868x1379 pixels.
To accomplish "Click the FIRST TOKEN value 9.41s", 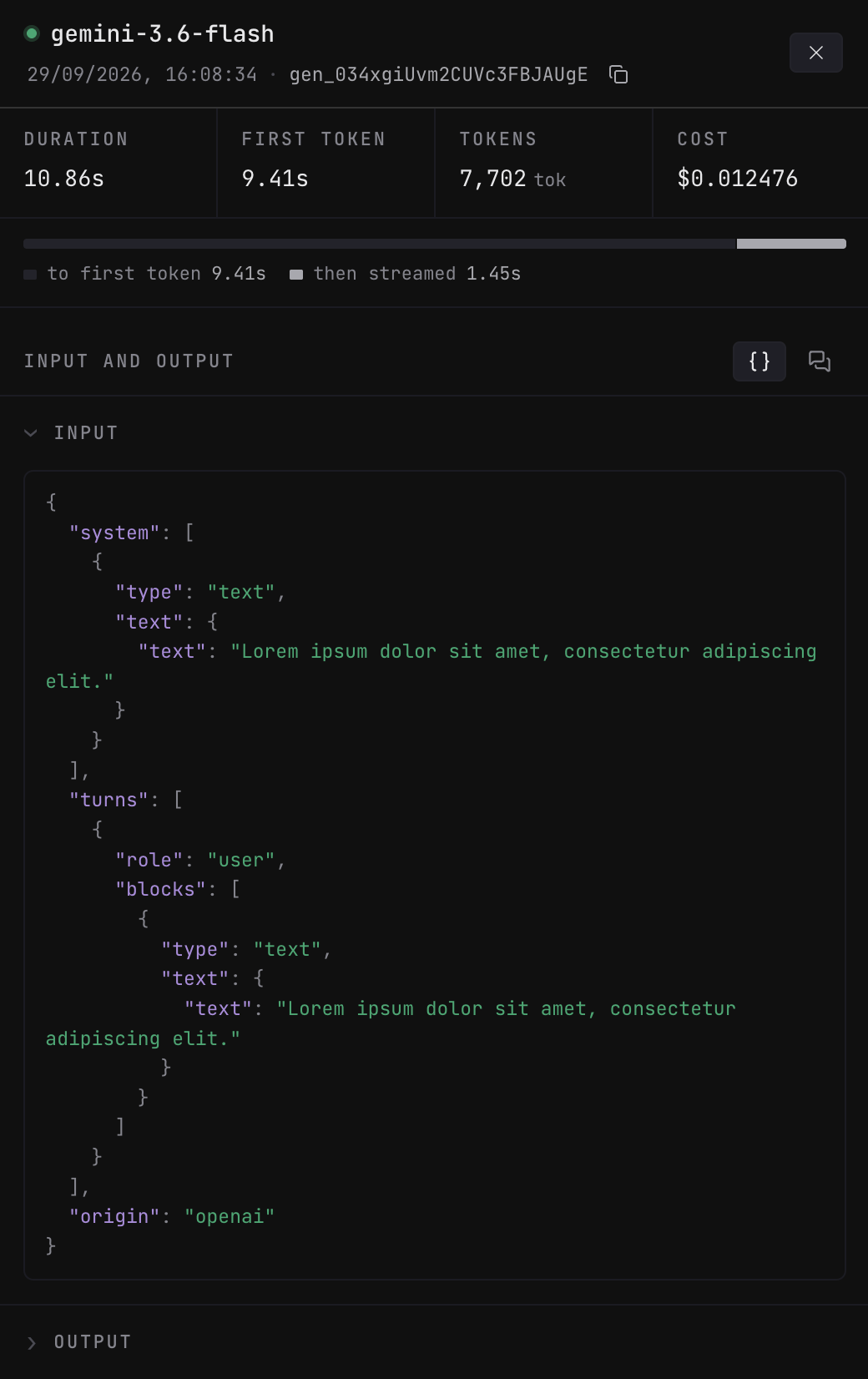I will (275, 179).
